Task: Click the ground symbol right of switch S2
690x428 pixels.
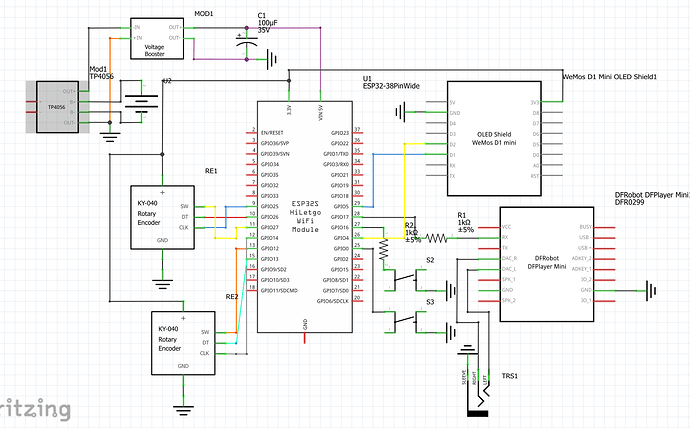Action: pos(451,290)
